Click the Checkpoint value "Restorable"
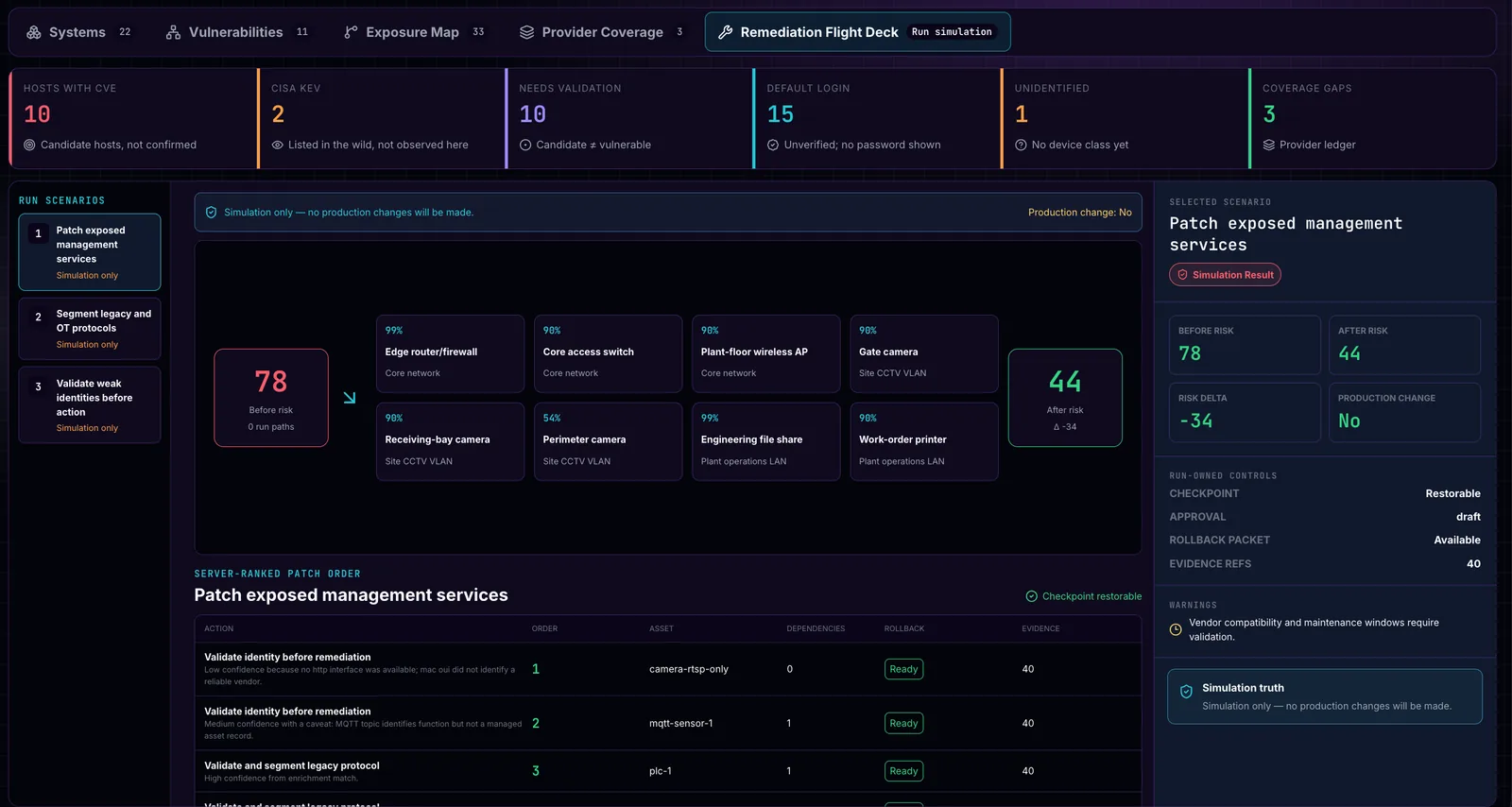Image resolution: width=1512 pixels, height=807 pixels. tap(1453, 493)
